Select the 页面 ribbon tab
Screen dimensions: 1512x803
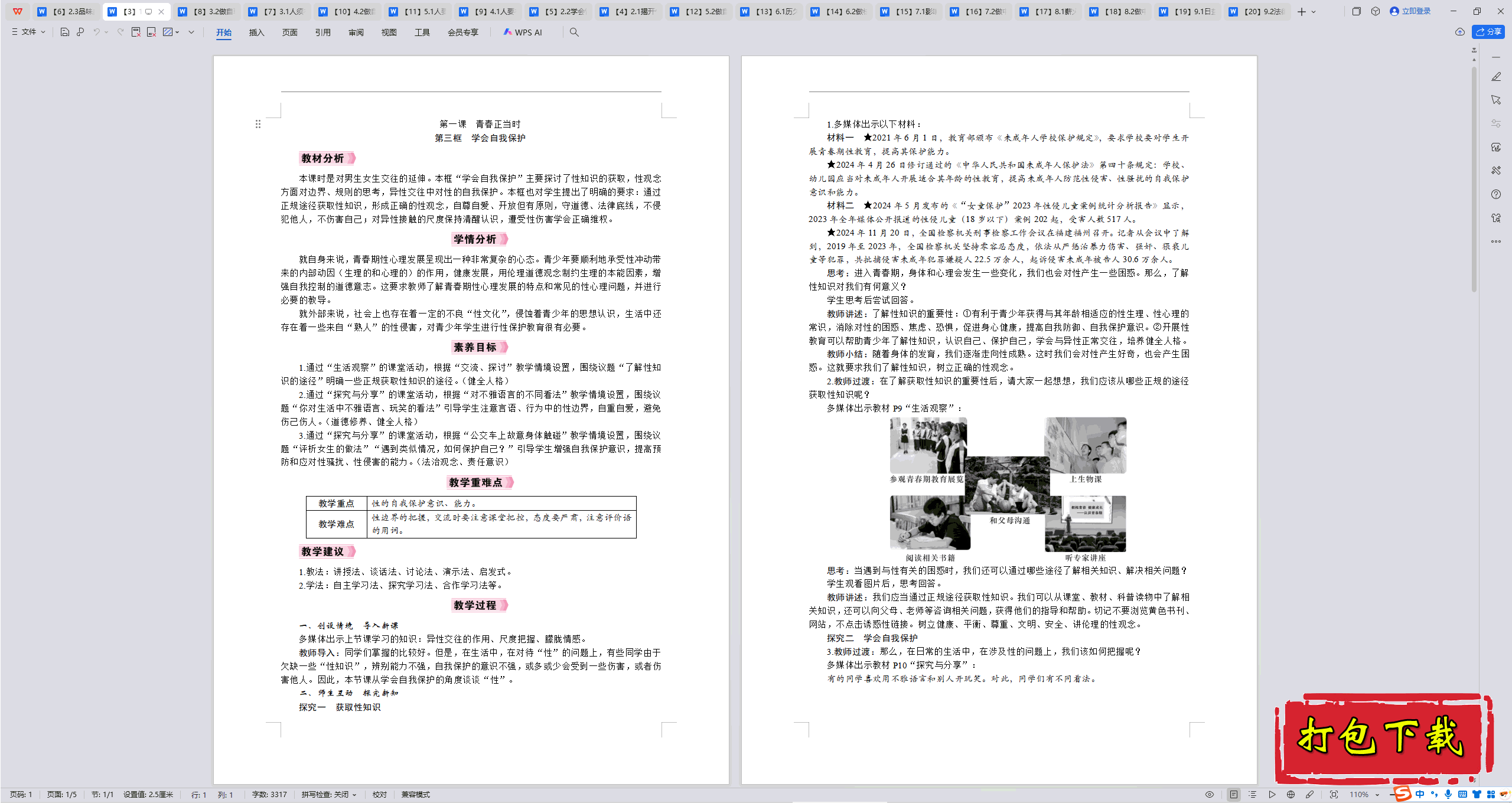click(x=289, y=32)
